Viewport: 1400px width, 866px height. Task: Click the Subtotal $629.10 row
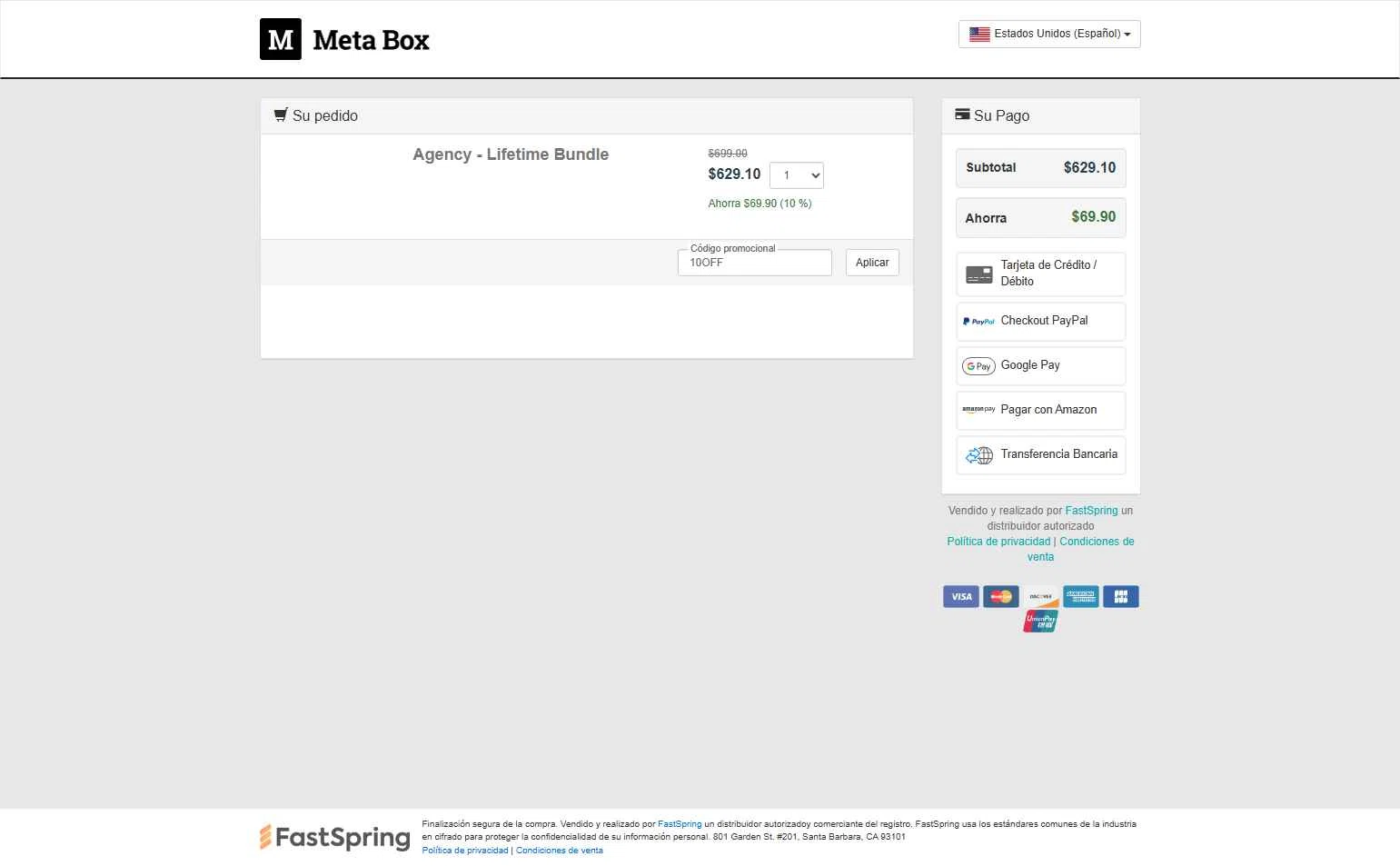point(1041,168)
